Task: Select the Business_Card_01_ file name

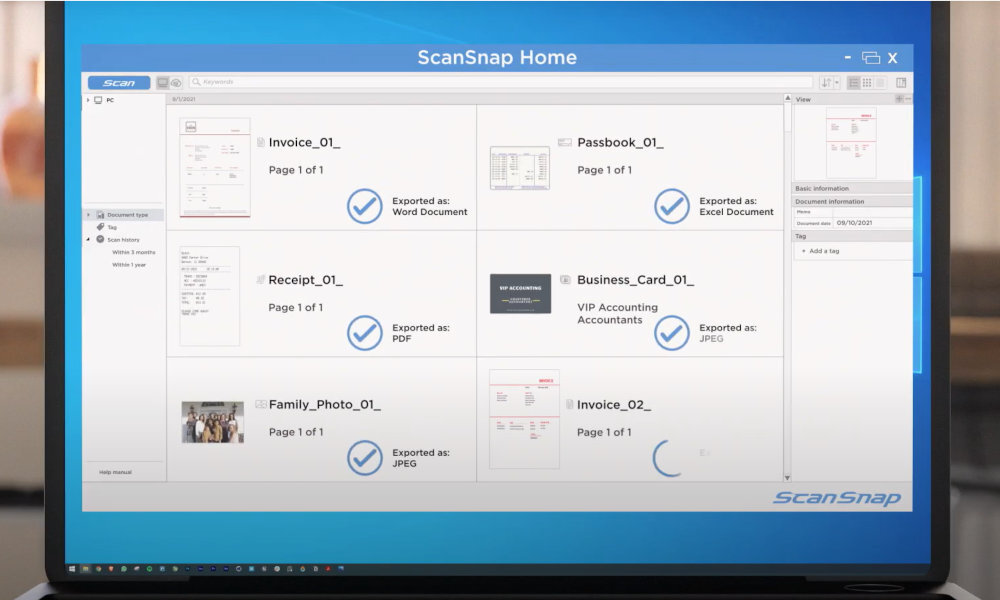Action: click(x=636, y=280)
